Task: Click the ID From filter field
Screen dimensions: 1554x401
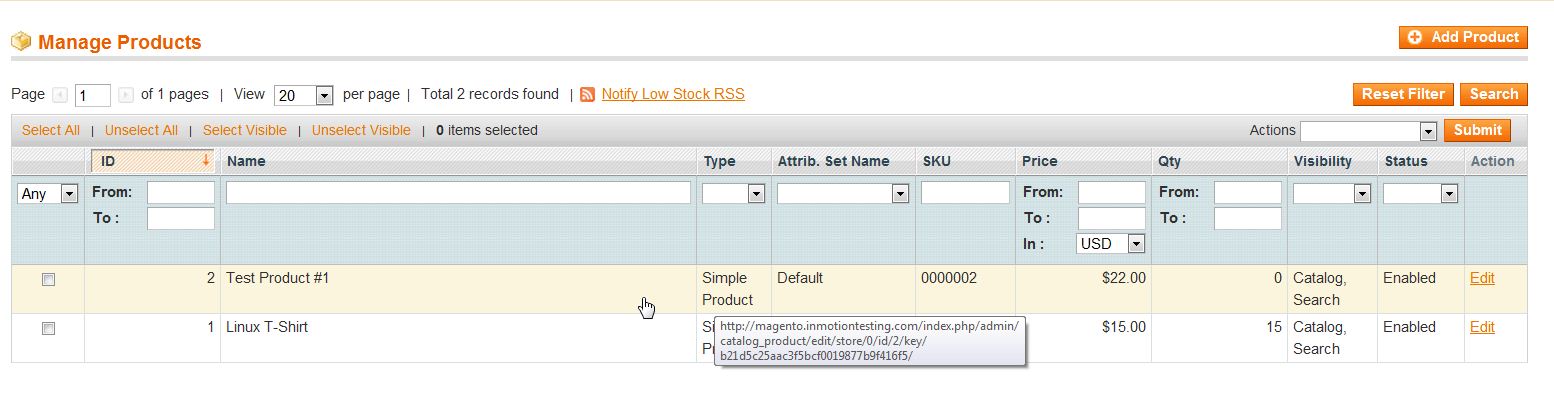Action: 181,192
